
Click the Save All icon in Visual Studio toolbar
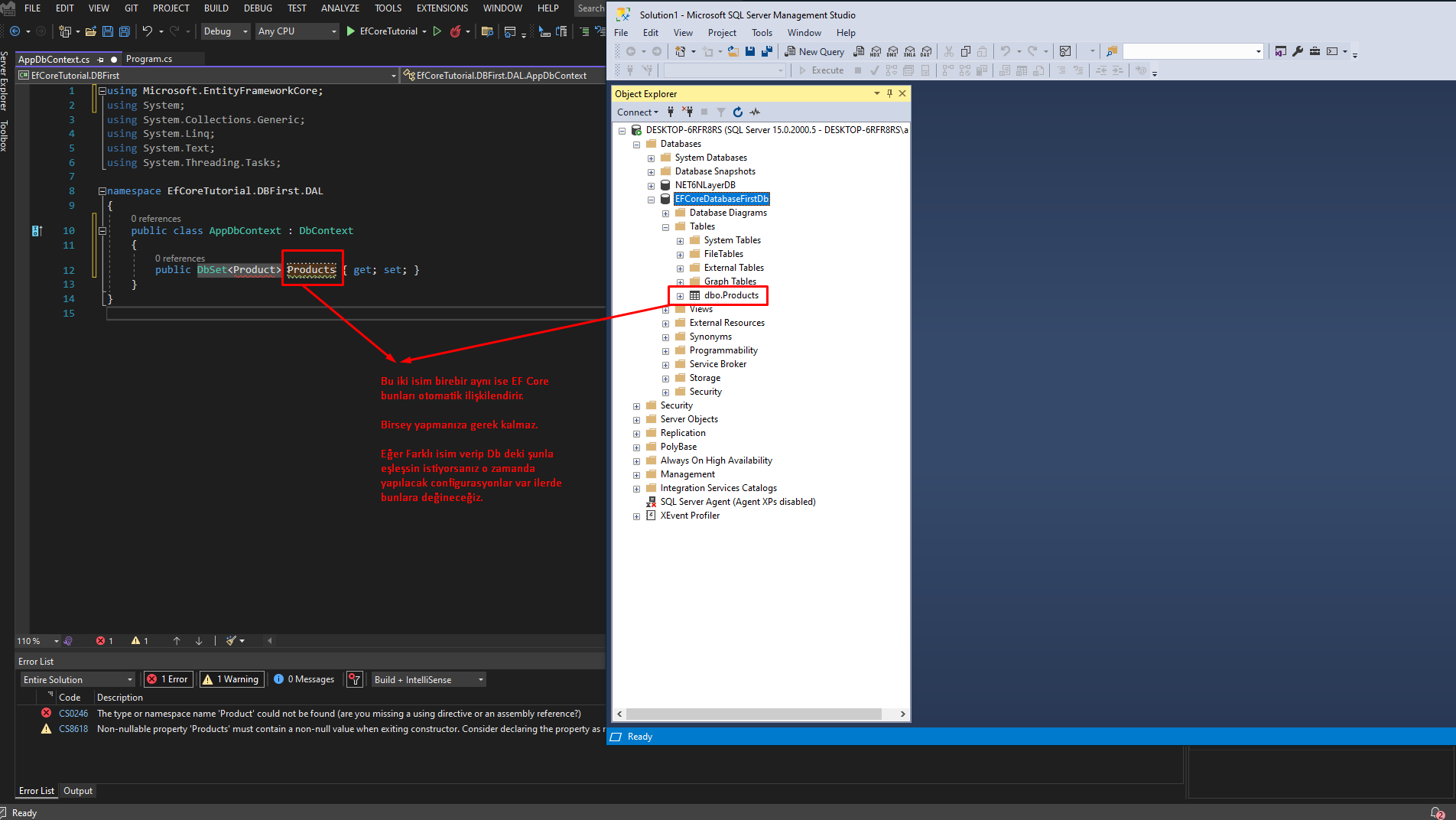tap(125, 31)
